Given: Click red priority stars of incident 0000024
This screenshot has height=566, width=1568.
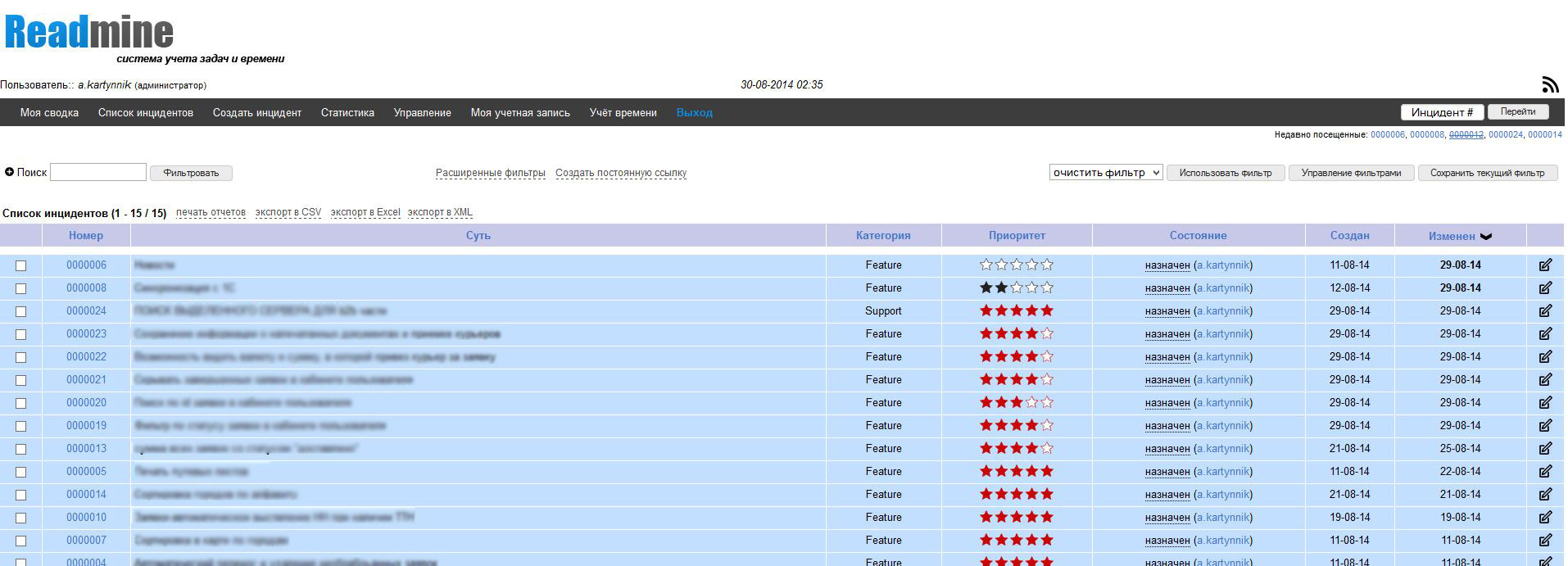Looking at the screenshot, I should 1017,310.
